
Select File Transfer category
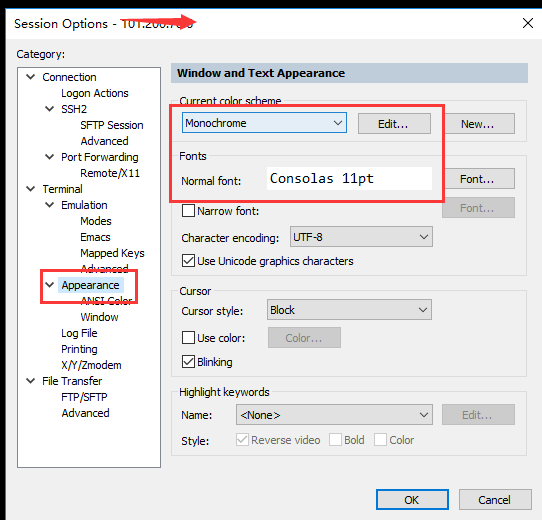click(x=72, y=381)
